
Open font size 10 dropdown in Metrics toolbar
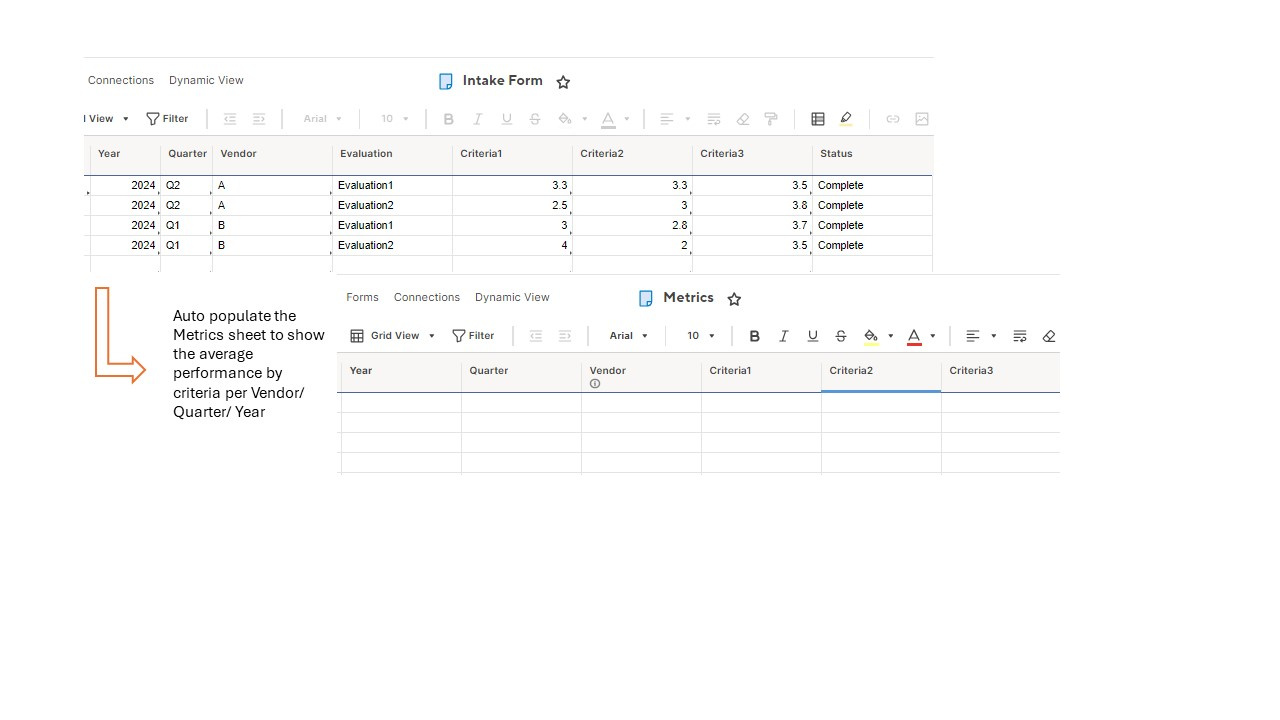(x=701, y=336)
